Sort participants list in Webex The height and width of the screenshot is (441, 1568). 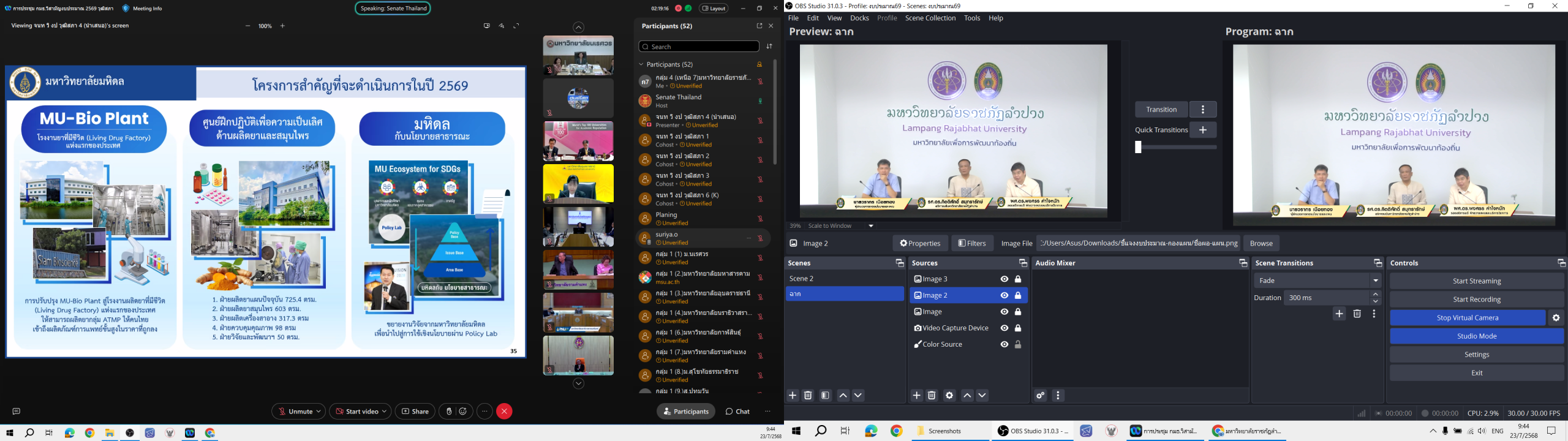click(769, 47)
